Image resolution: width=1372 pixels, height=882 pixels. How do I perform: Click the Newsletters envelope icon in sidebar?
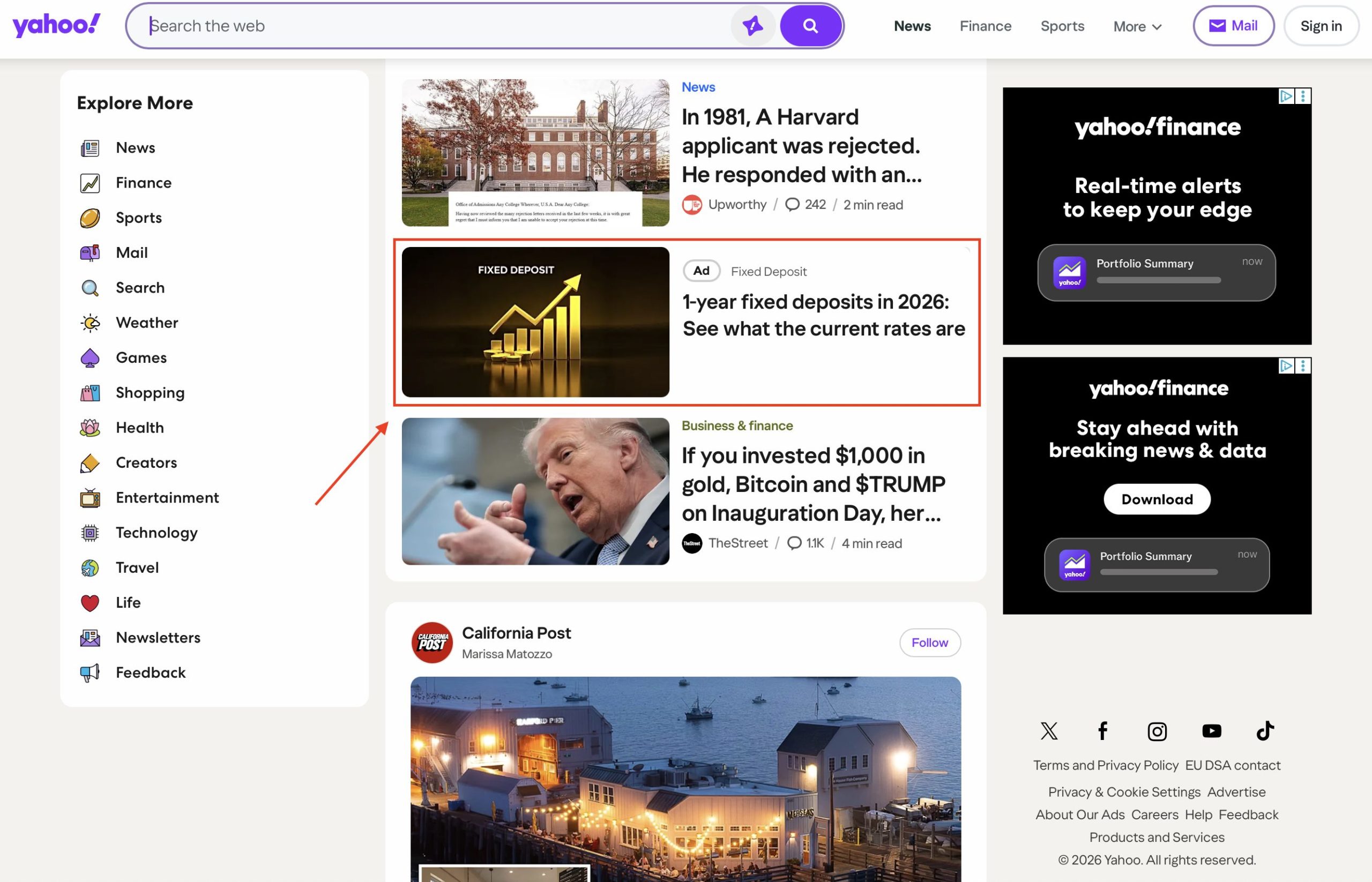(90, 638)
